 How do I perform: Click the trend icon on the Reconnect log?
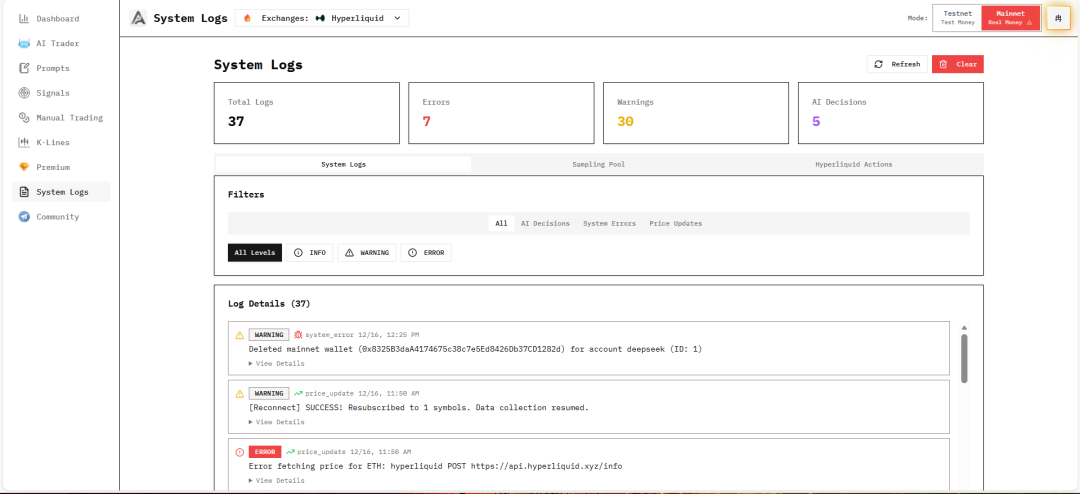[298, 393]
